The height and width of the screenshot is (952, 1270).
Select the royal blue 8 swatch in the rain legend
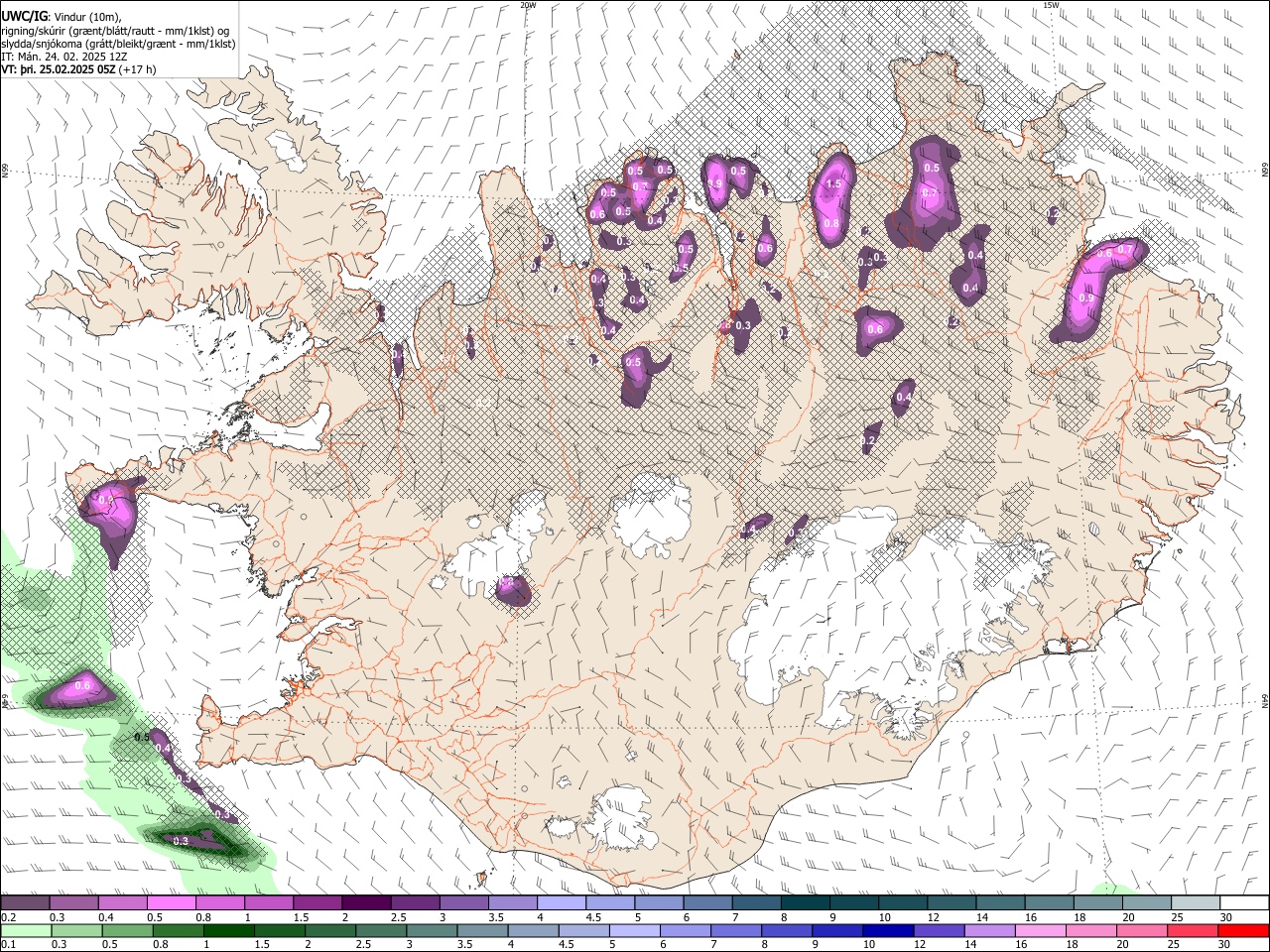(787, 931)
